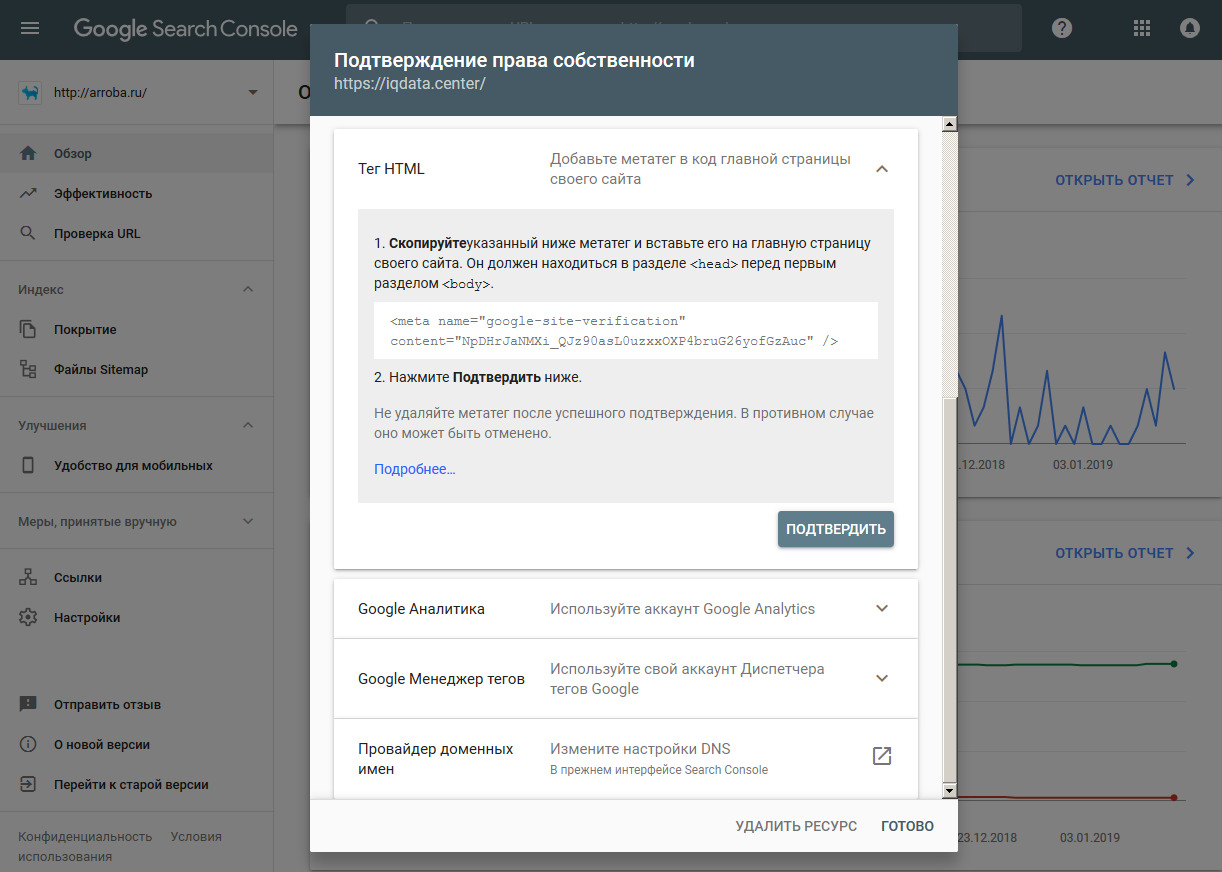This screenshot has width=1222, height=872.
Task: Collapse the Индекс sidebar section
Action: (x=248, y=289)
